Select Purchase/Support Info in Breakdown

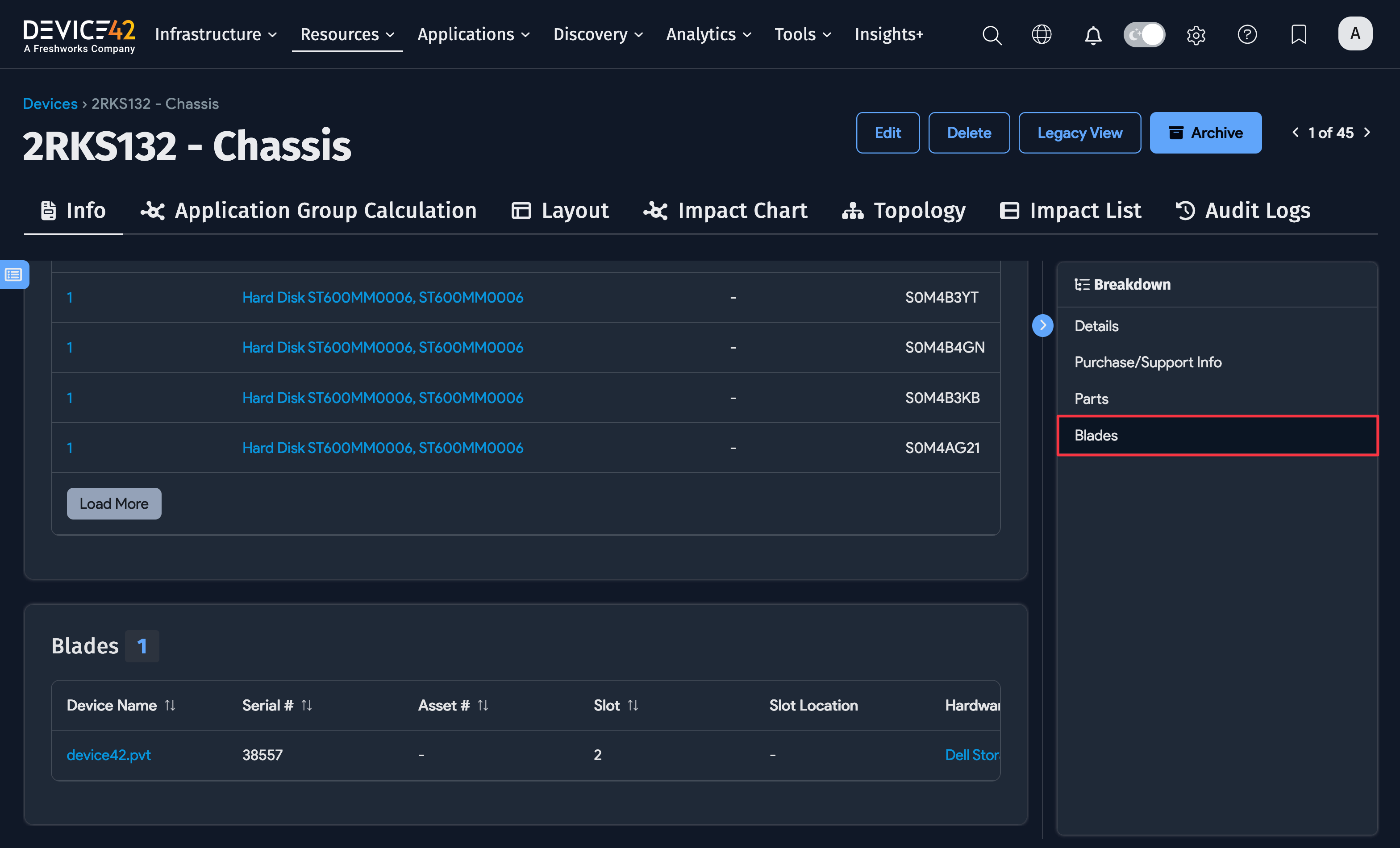(1147, 362)
